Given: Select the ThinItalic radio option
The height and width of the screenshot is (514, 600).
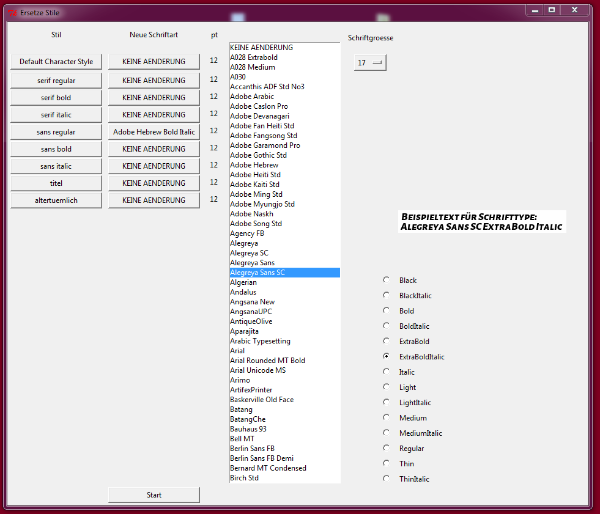Looking at the screenshot, I should click(x=387, y=479).
